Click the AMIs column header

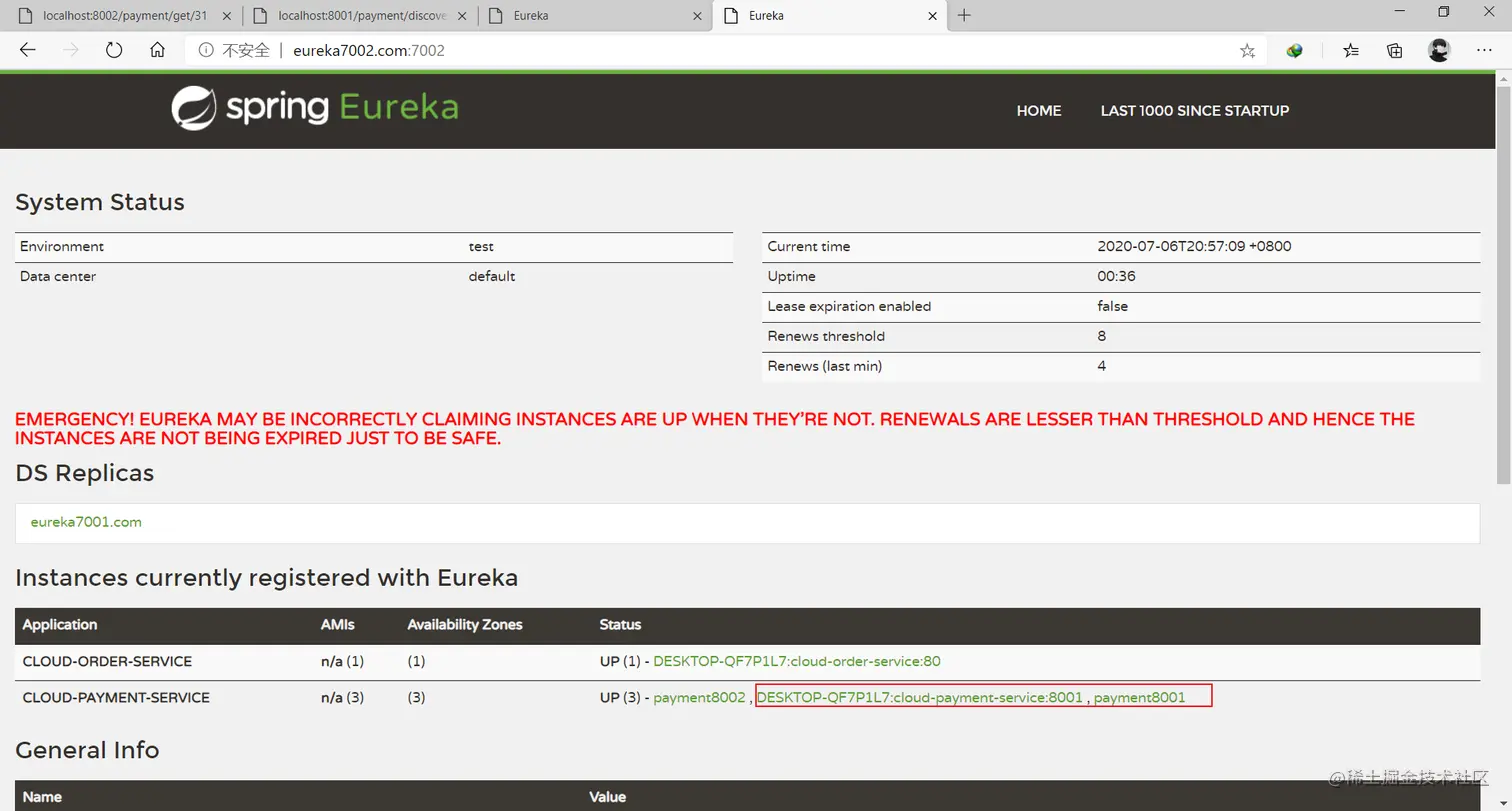338,624
